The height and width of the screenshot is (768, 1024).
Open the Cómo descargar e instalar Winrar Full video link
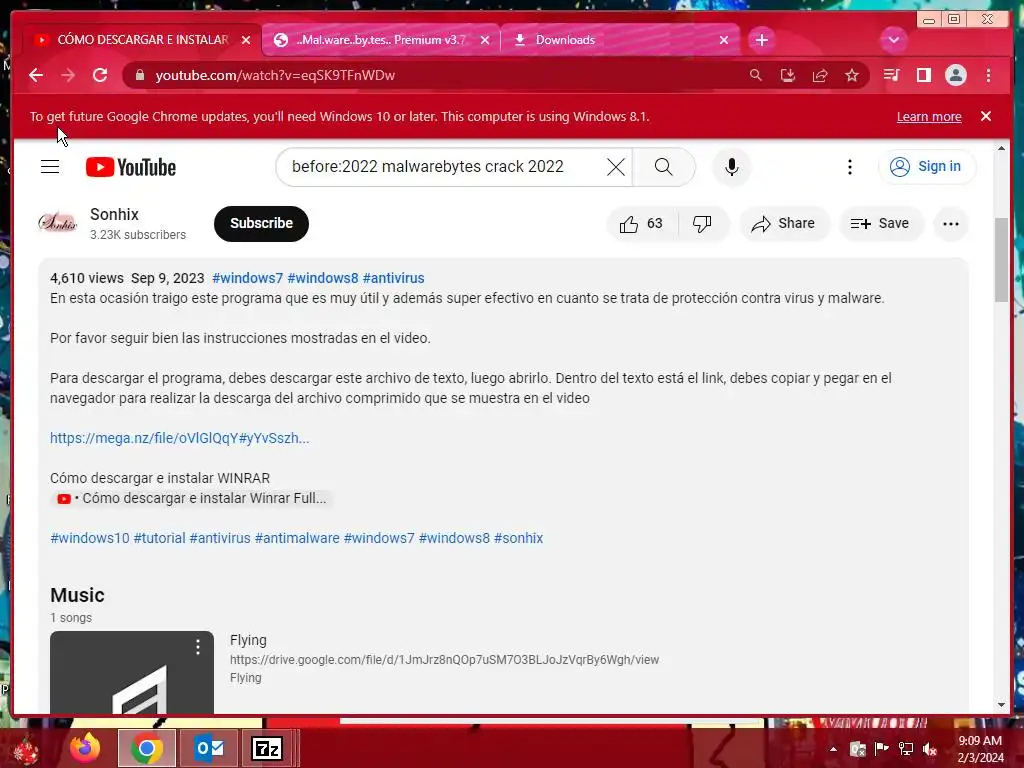coord(193,498)
